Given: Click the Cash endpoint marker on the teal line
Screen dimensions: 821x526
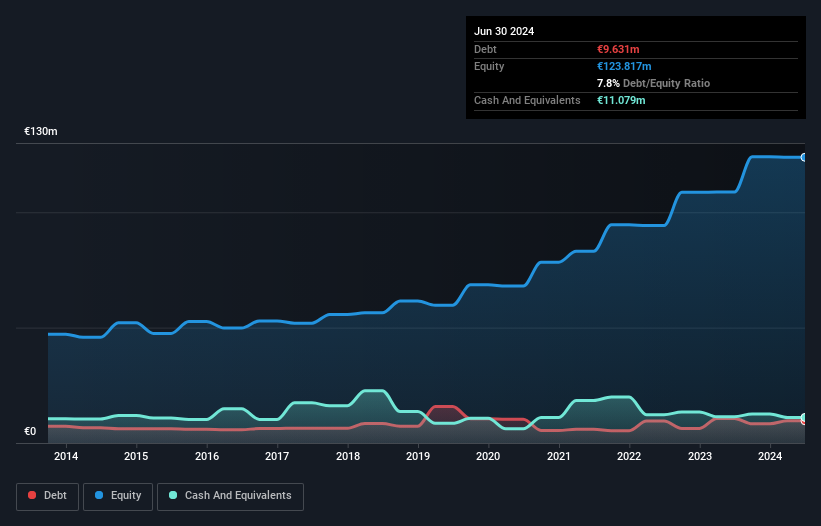Looking at the screenshot, I should coord(804,417).
